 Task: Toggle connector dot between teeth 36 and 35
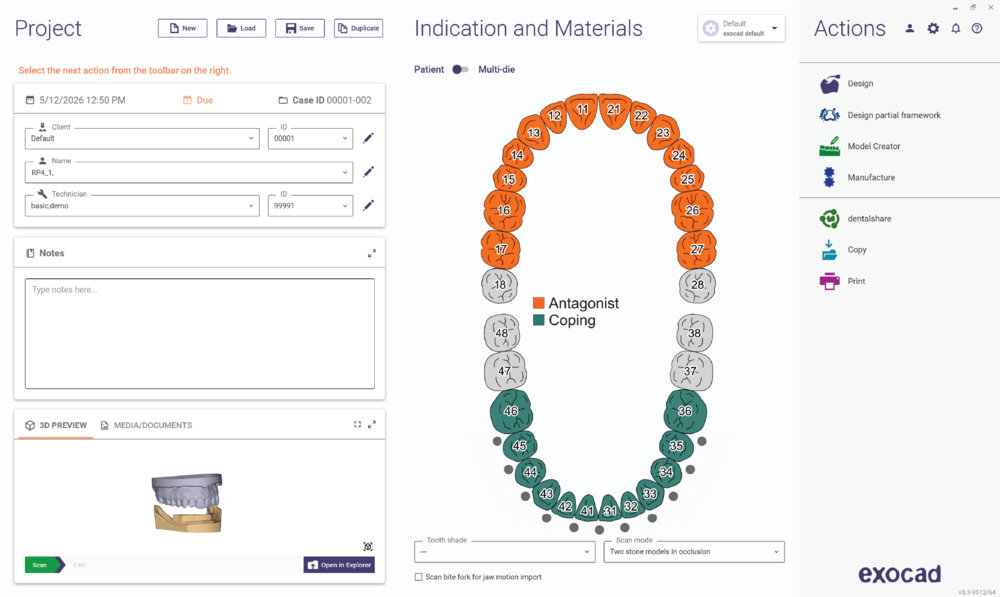click(x=702, y=441)
